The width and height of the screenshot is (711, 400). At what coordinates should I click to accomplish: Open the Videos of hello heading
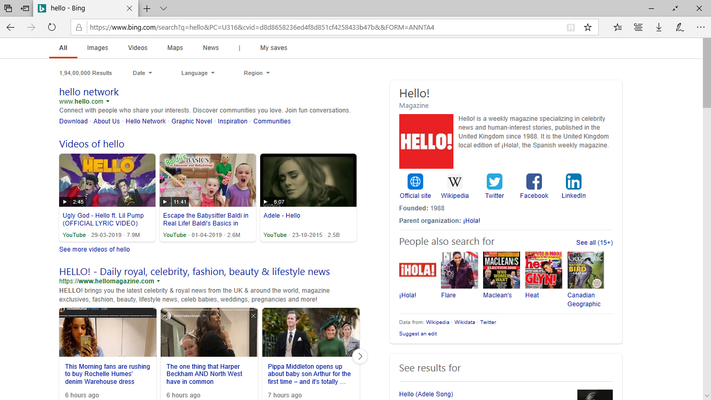92,144
